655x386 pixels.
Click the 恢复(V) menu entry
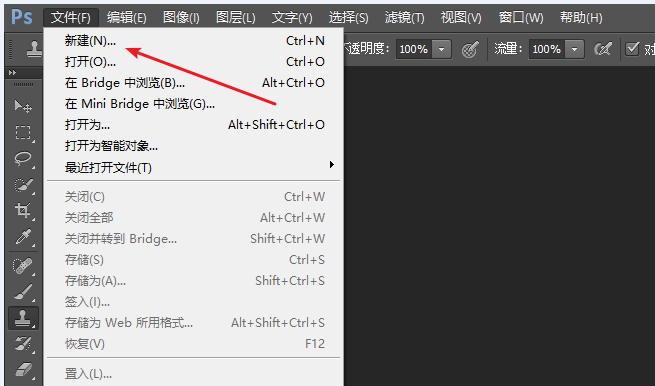194,344
